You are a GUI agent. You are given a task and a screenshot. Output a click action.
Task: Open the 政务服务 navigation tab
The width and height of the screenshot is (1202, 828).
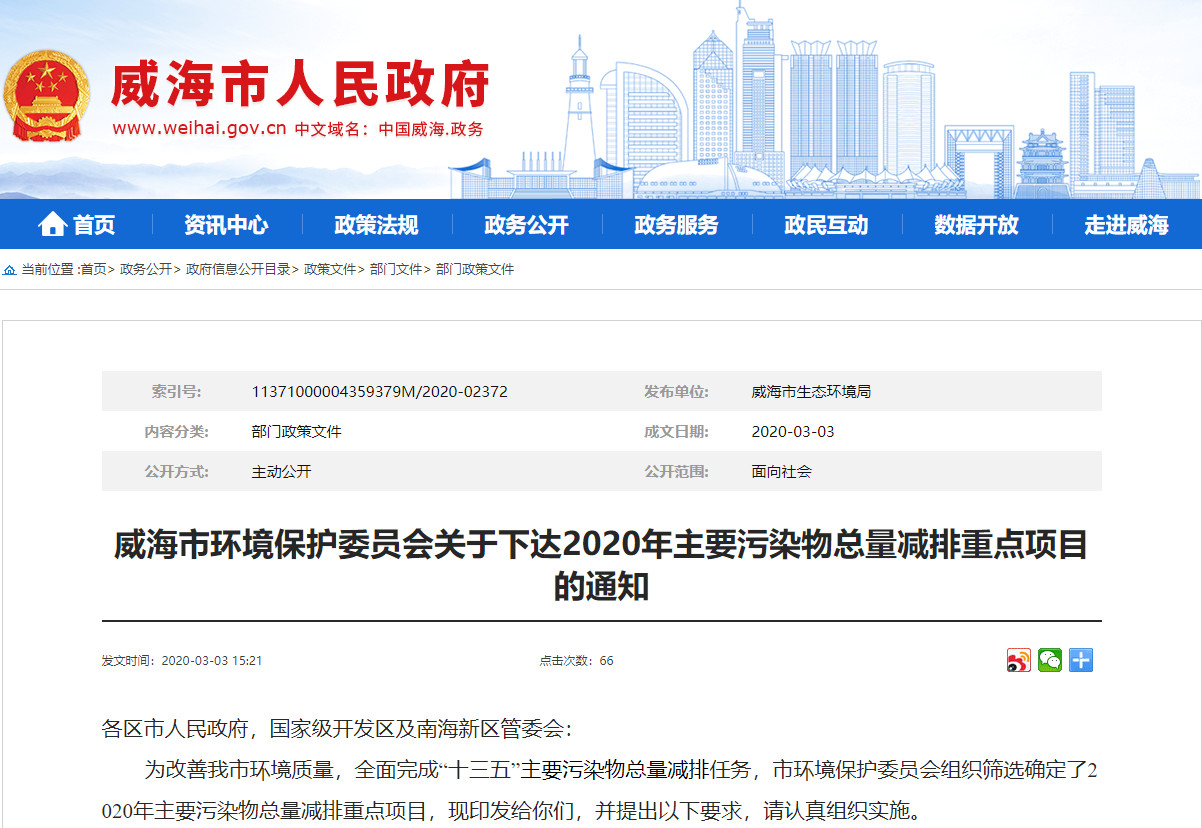click(676, 224)
